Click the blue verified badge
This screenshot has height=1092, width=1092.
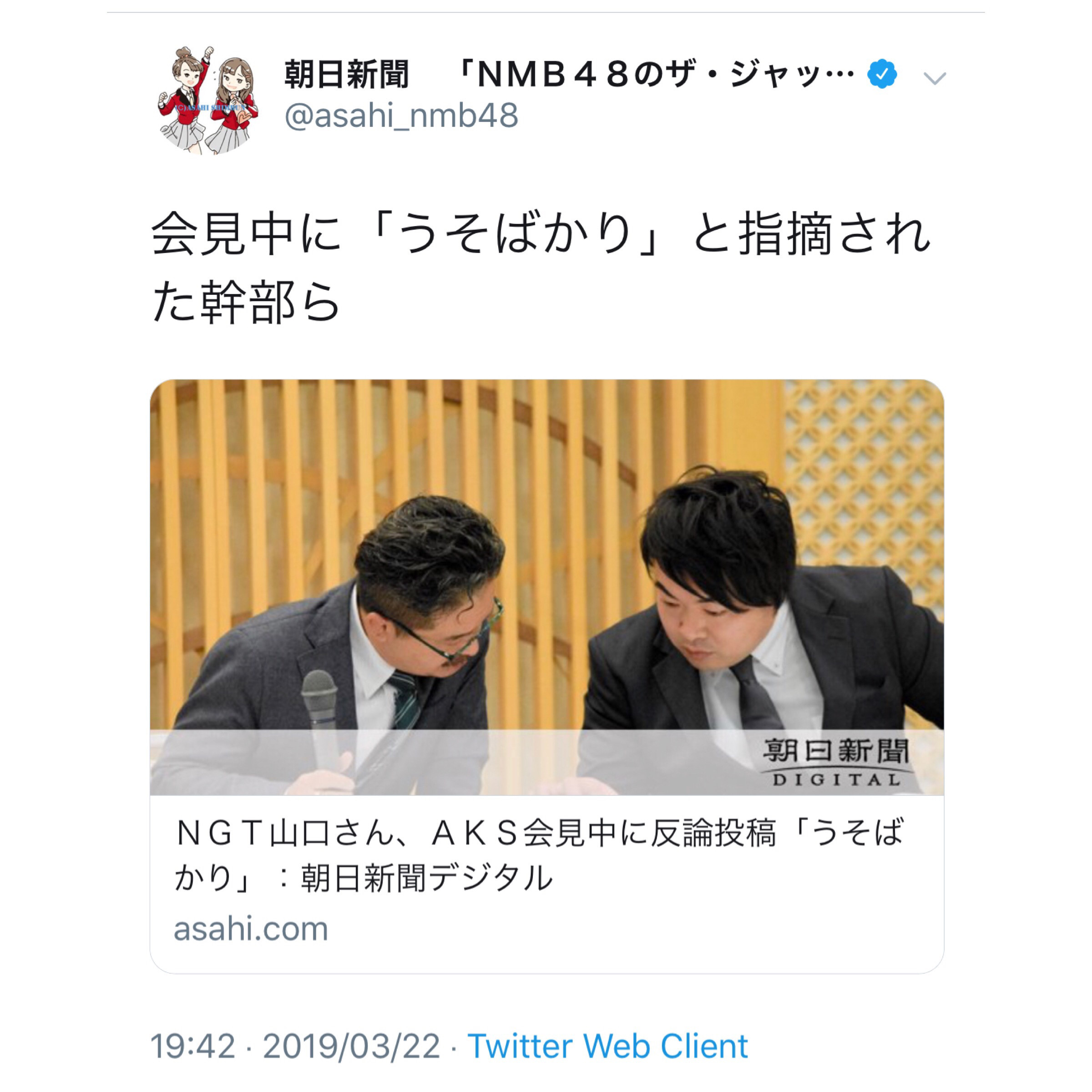click(x=882, y=74)
